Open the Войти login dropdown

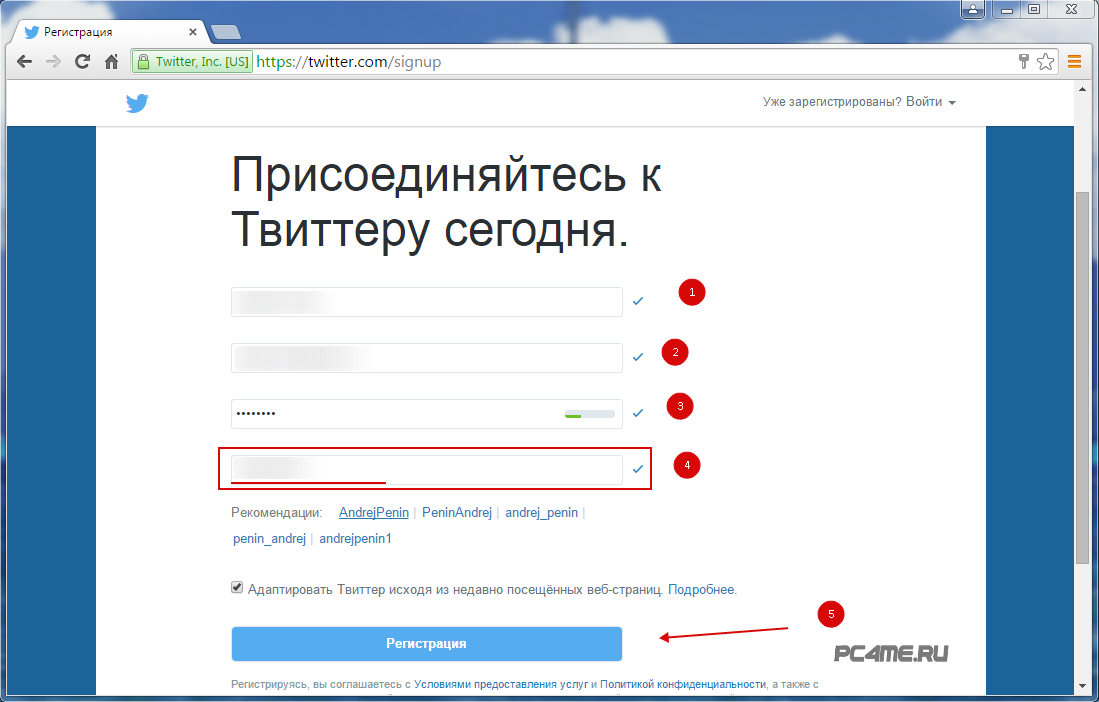tap(931, 102)
